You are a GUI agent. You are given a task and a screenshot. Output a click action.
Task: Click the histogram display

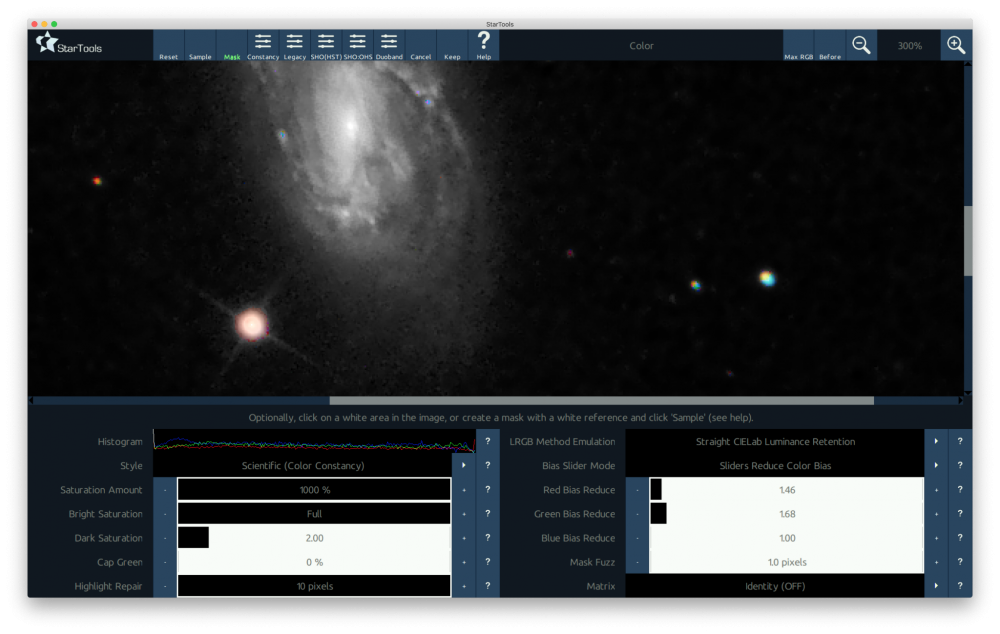[x=314, y=441]
